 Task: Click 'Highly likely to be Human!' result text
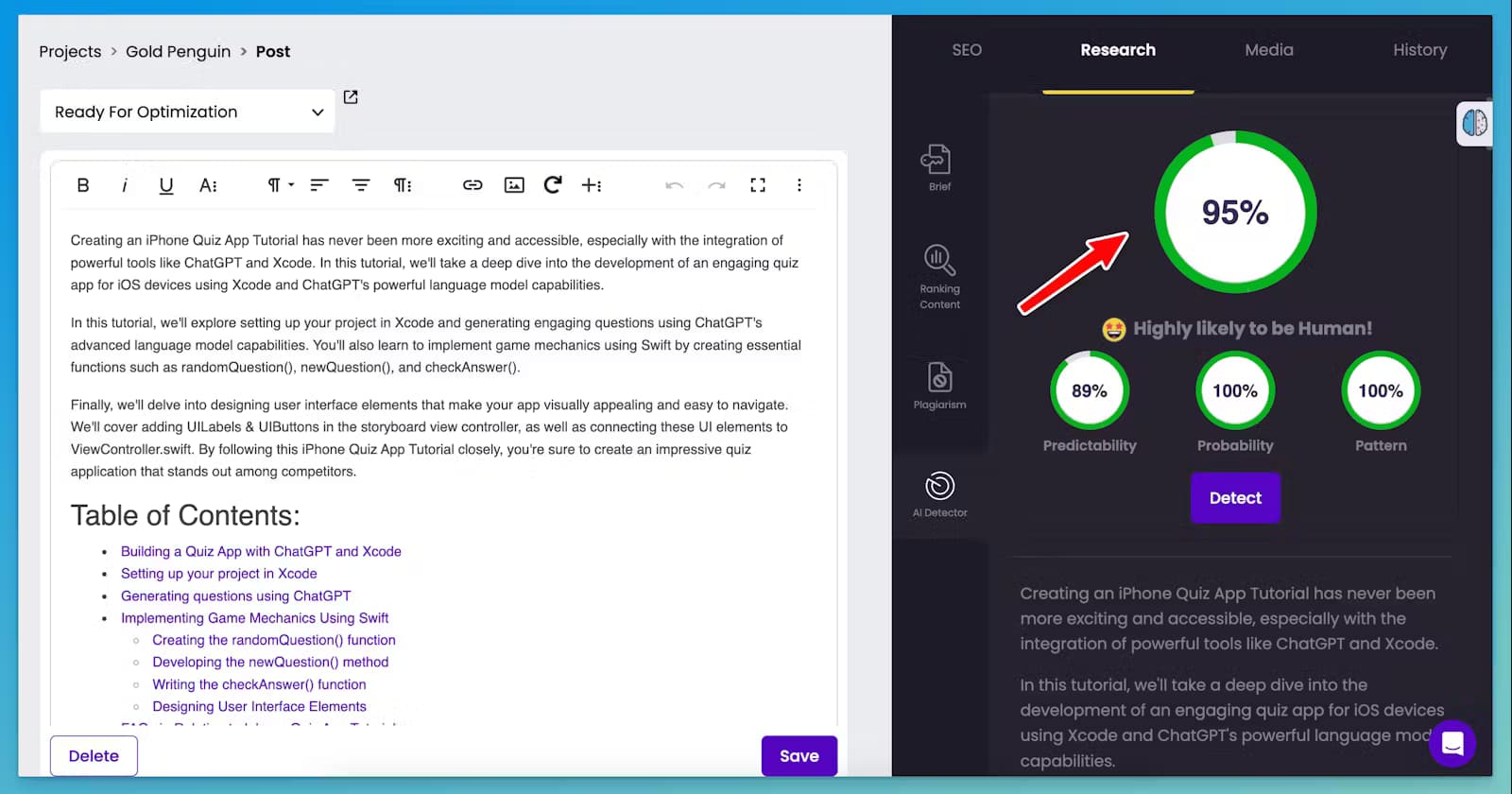(1252, 329)
